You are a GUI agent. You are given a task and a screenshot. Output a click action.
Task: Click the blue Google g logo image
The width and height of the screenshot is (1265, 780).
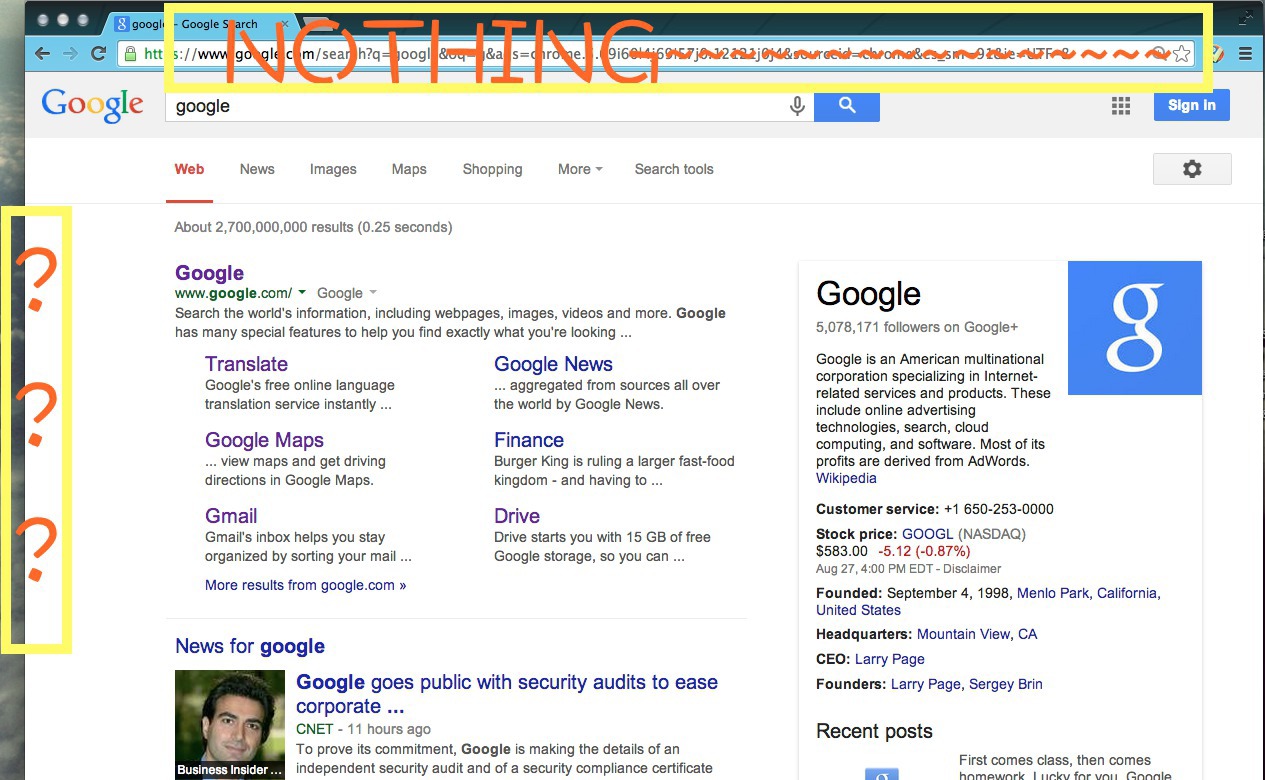click(x=1135, y=328)
